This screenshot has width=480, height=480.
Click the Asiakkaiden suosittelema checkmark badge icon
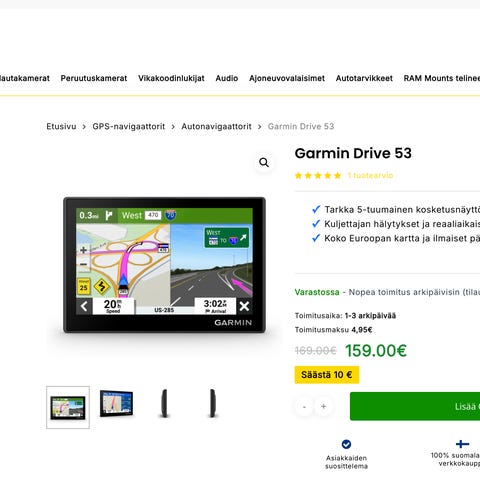(346, 444)
